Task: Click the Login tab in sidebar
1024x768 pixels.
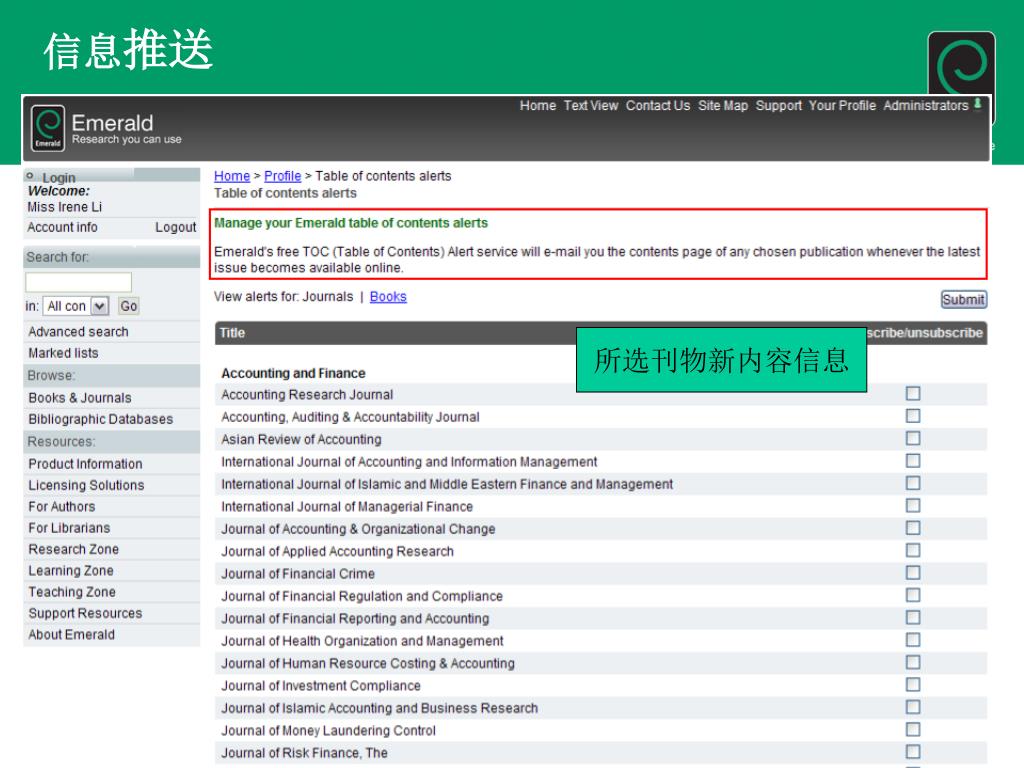Action: (59, 178)
